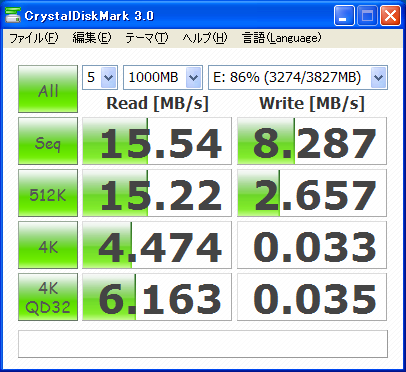Select the 4K QD32 read result 6.163
The height and width of the screenshot is (372, 406).
pyautogui.click(x=157, y=297)
